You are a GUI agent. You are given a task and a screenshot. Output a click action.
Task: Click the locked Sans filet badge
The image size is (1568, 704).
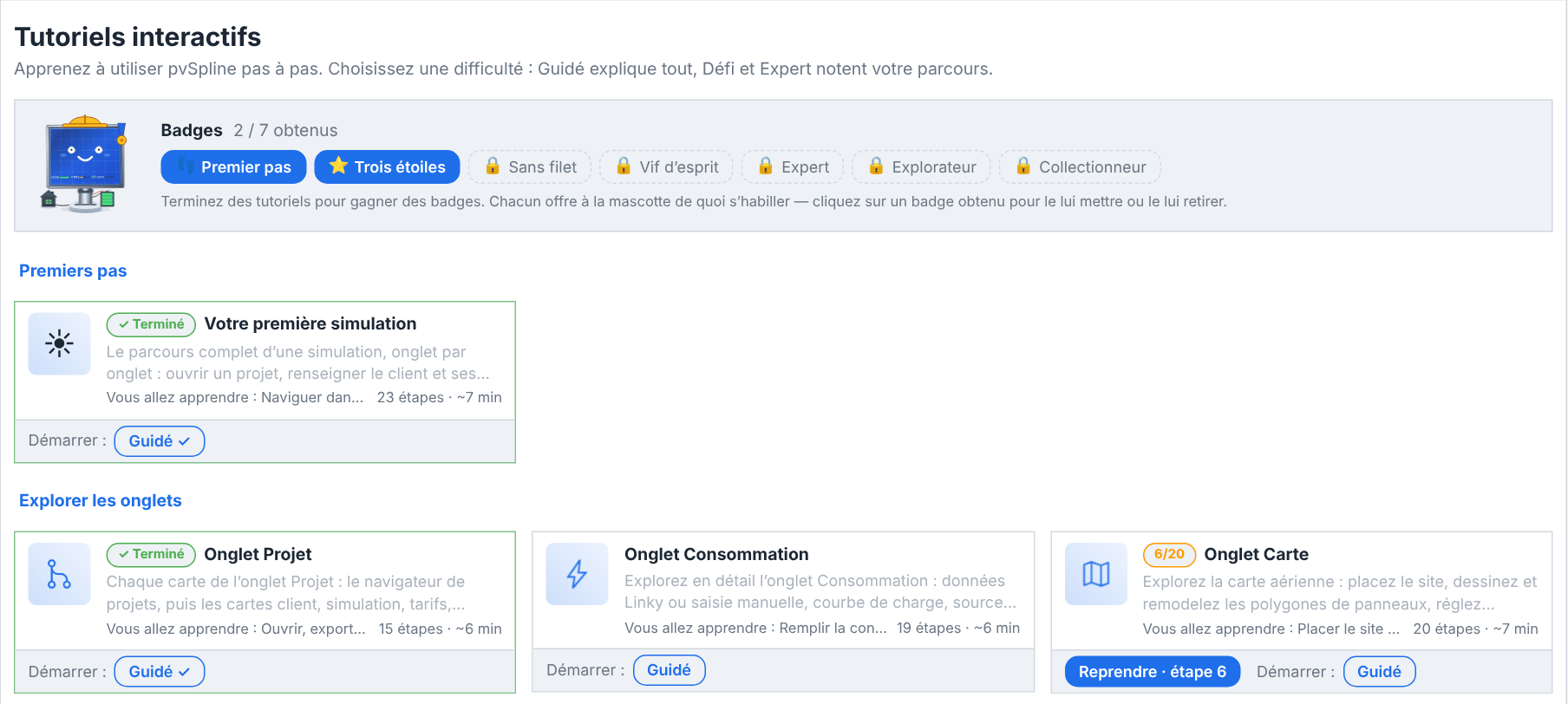click(x=530, y=167)
